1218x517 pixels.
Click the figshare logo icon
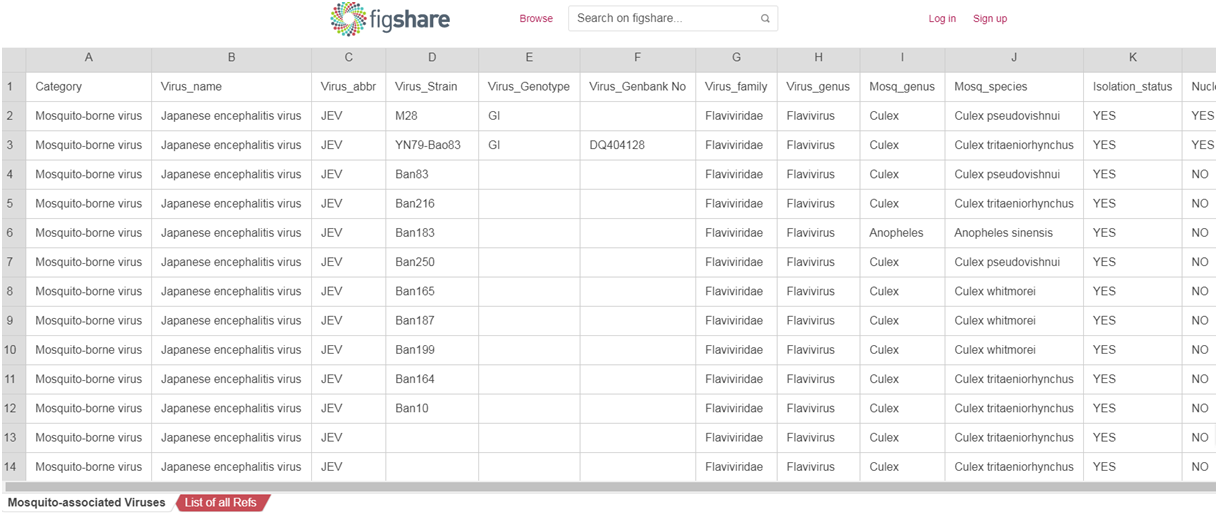click(x=348, y=19)
